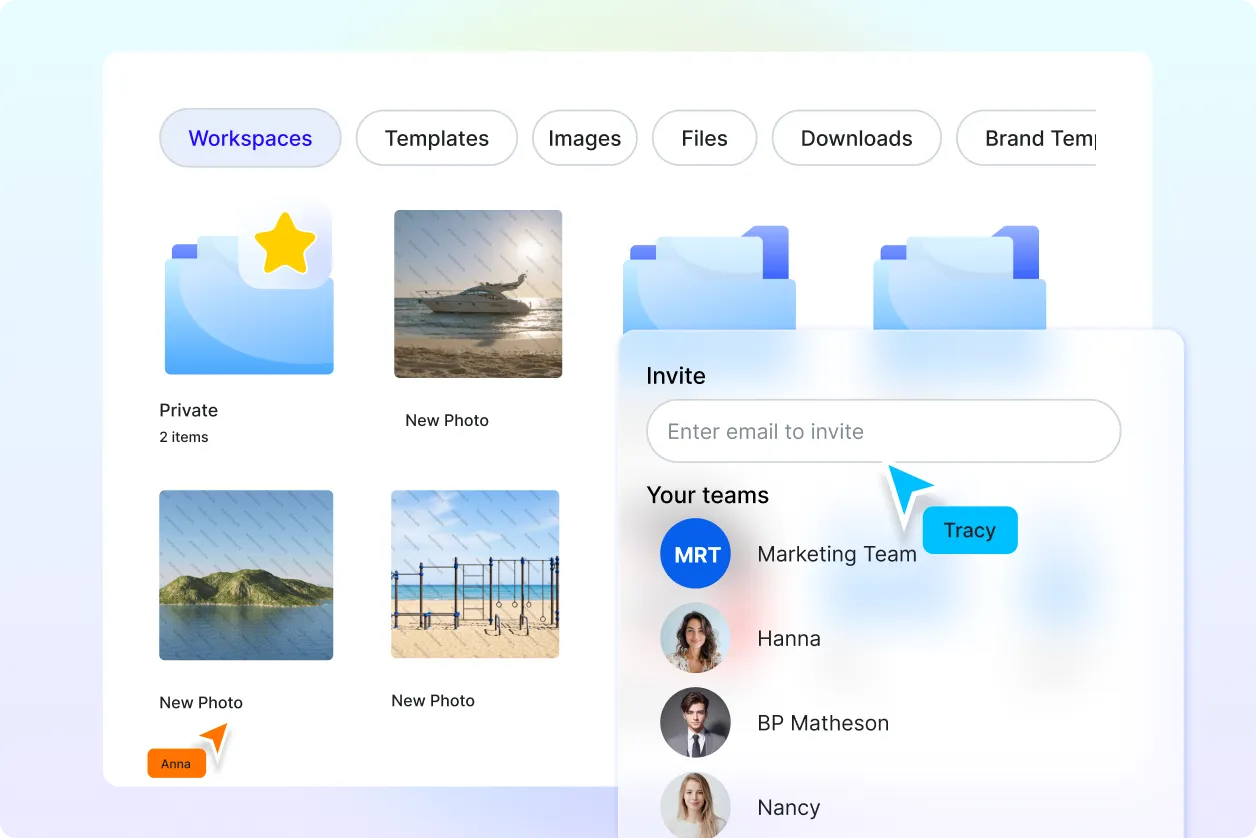Viewport: 1256px width, 838px height.
Task: Click Hanna's profile avatar
Action: [x=695, y=638]
